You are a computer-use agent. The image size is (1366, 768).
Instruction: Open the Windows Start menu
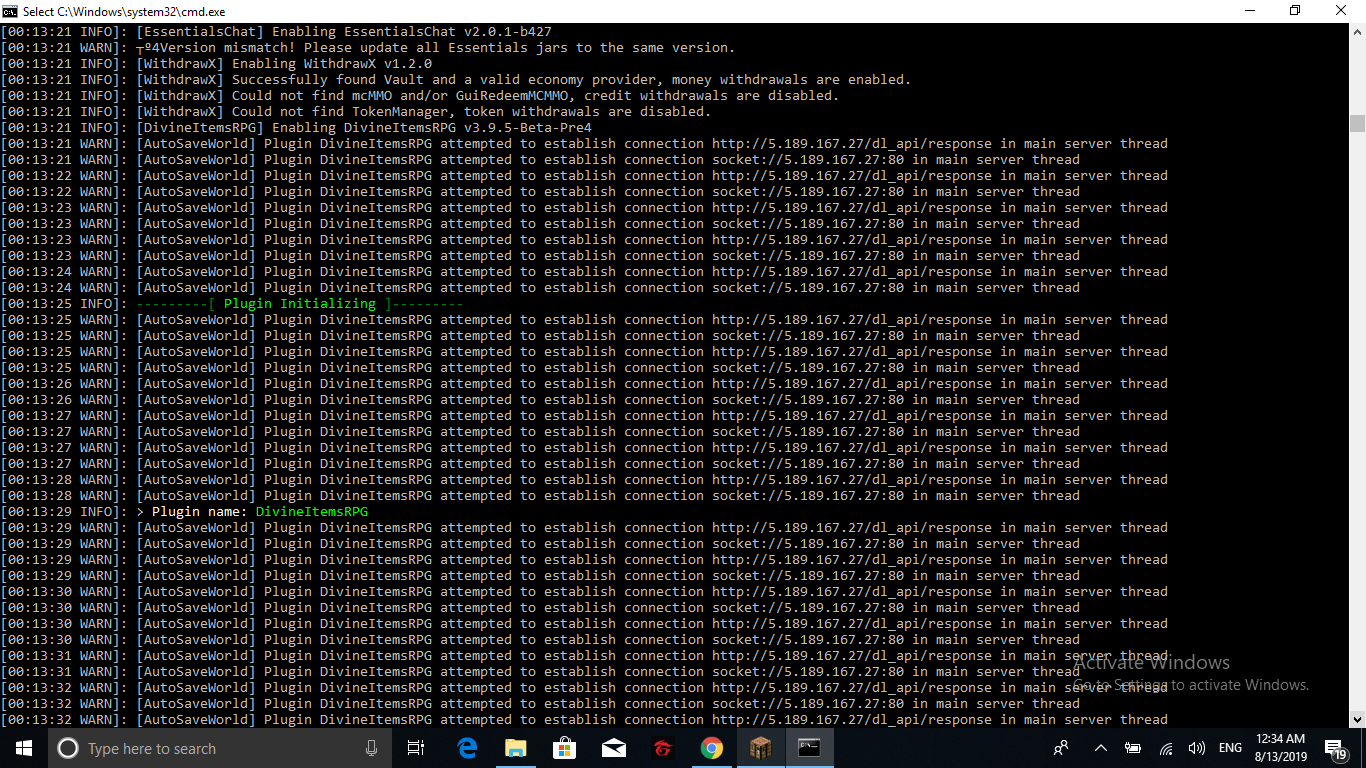[x=23, y=748]
